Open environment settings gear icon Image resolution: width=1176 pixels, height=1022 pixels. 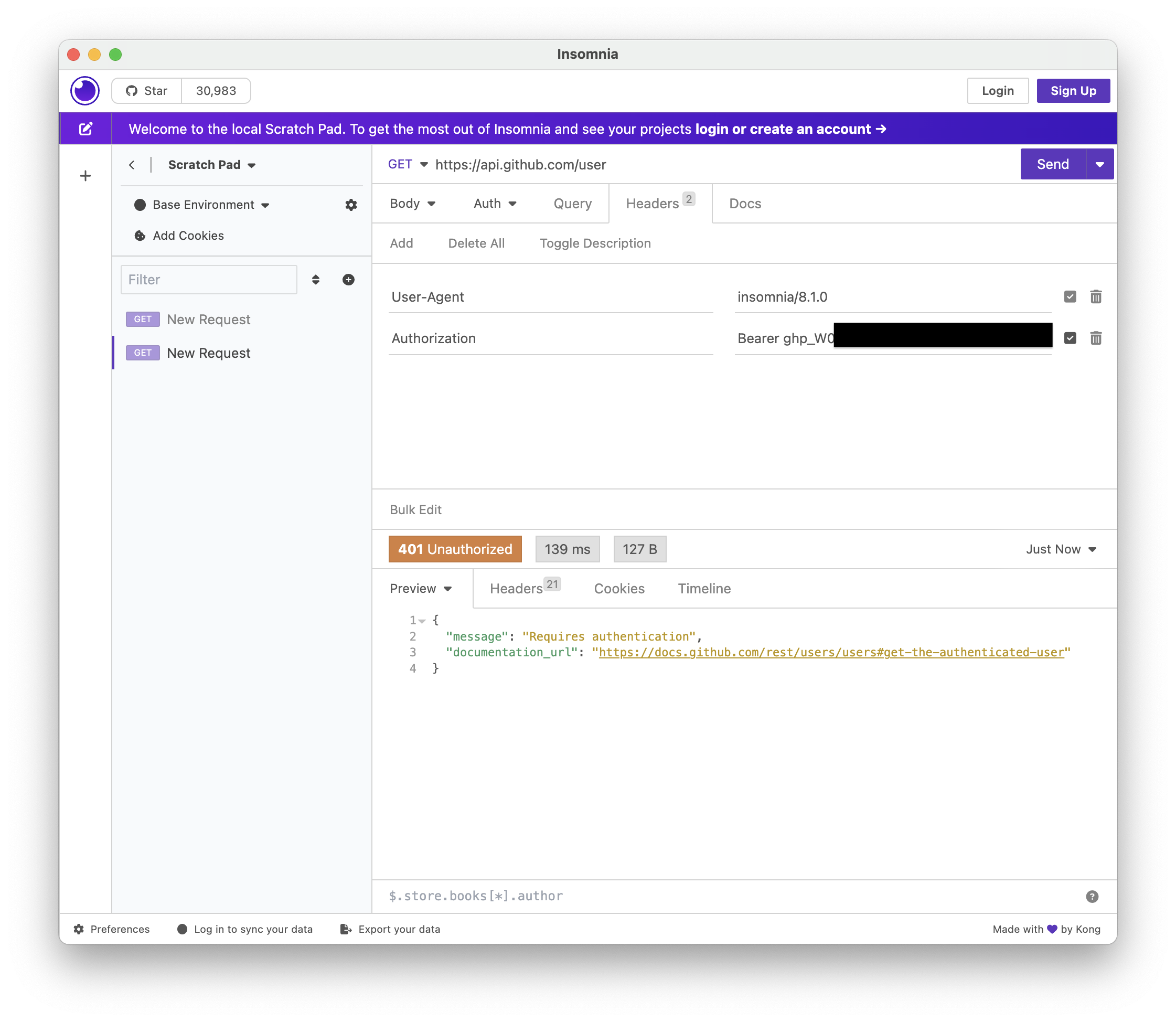[351, 205]
